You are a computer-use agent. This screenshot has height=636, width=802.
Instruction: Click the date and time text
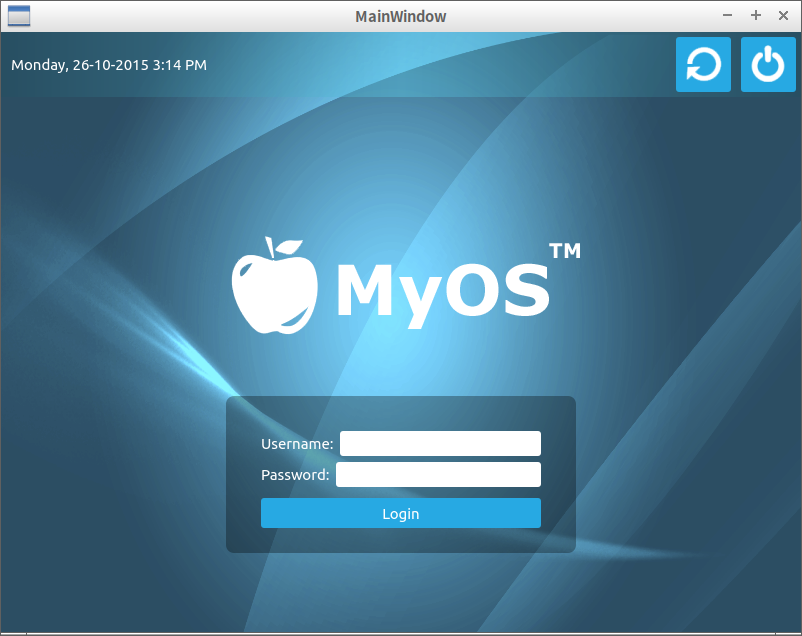tap(109, 65)
